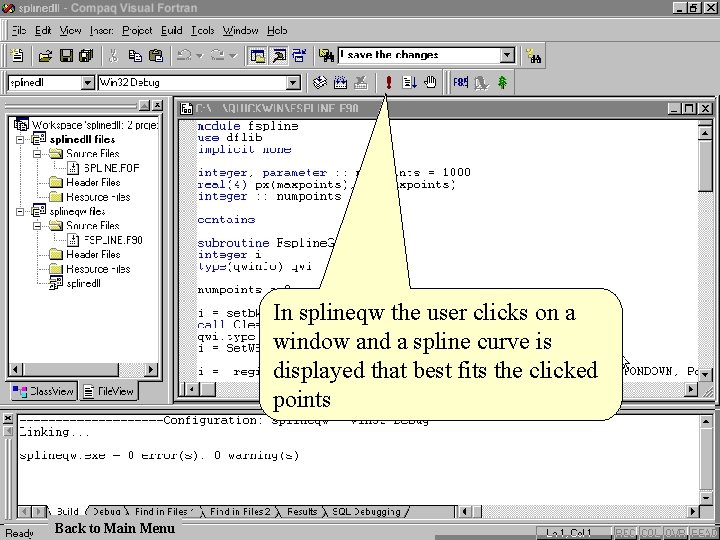Screen dimensions: 720x540
Task: Click the Copy icon
Action: coord(135,56)
